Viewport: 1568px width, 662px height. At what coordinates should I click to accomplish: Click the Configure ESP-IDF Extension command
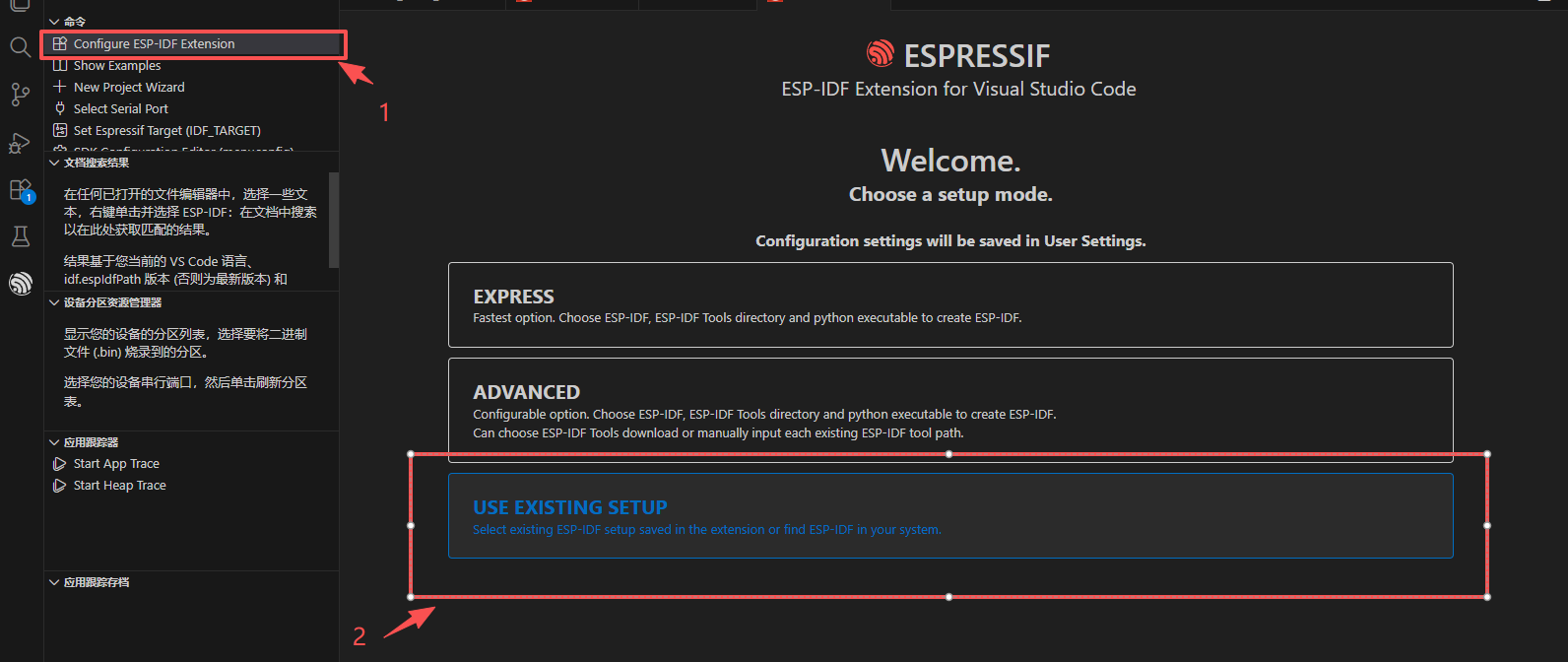(192, 43)
